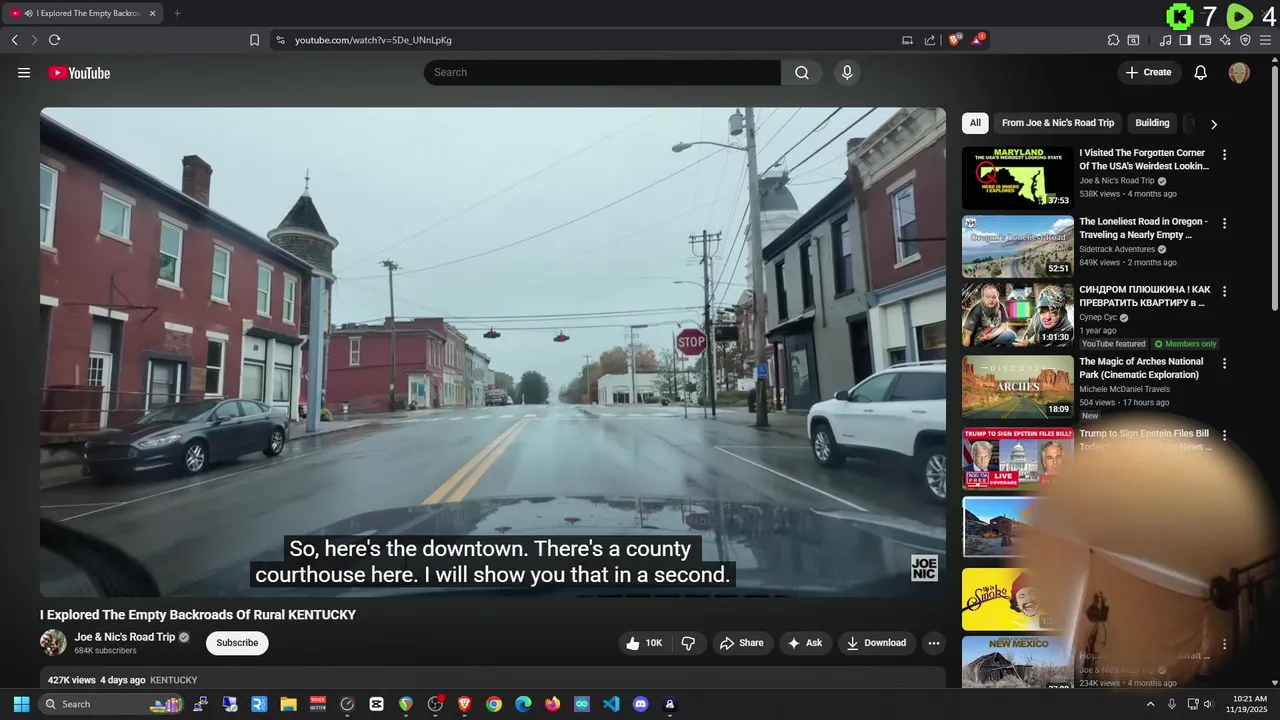This screenshot has height=720, width=1280.
Task: Open Firefox from the taskbar
Action: click(553, 704)
